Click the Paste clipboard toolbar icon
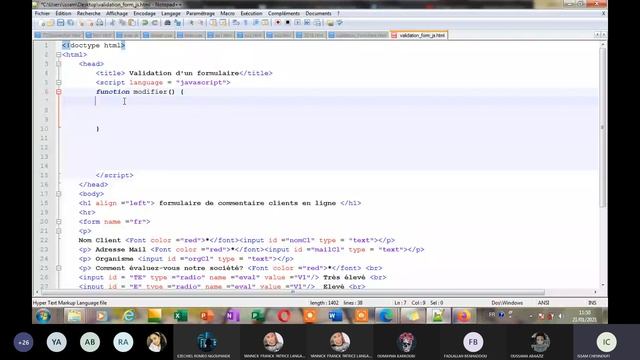 (x=132, y=23)
